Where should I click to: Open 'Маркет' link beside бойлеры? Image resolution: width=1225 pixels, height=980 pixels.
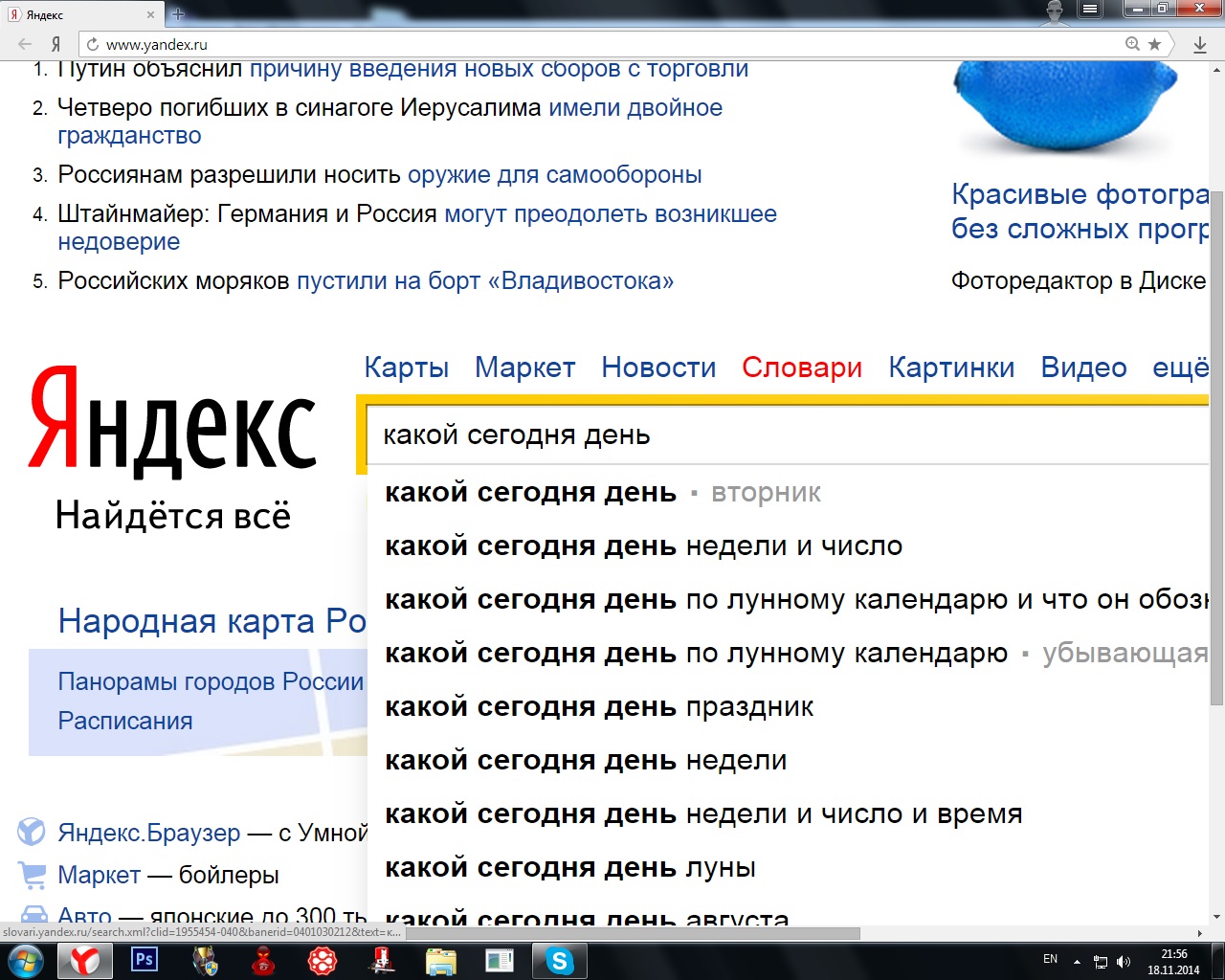coord(100,875)
